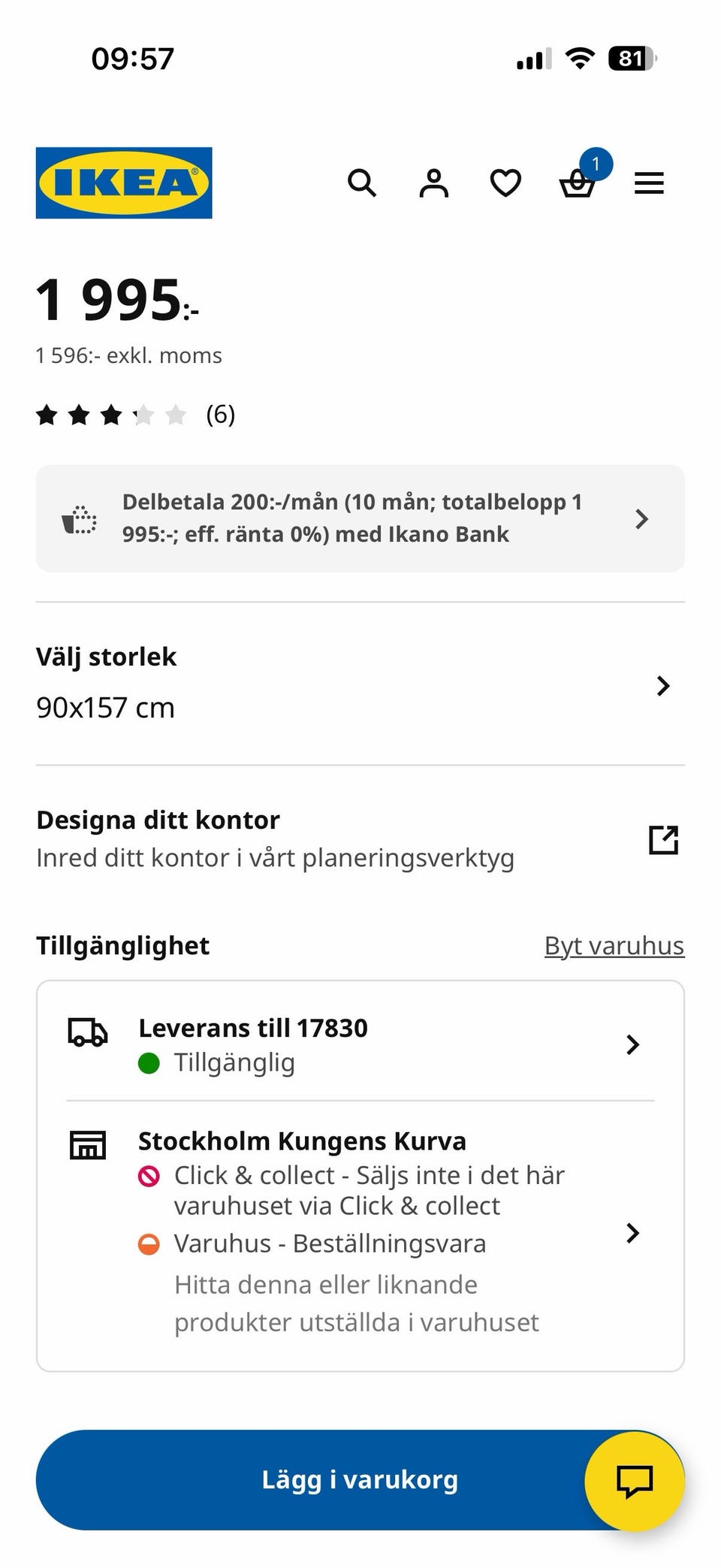Image resolution: width=721 pixels, height=1568 pixels.
Task: Expand the Delbetala chevron arrow
Action: 641,518
